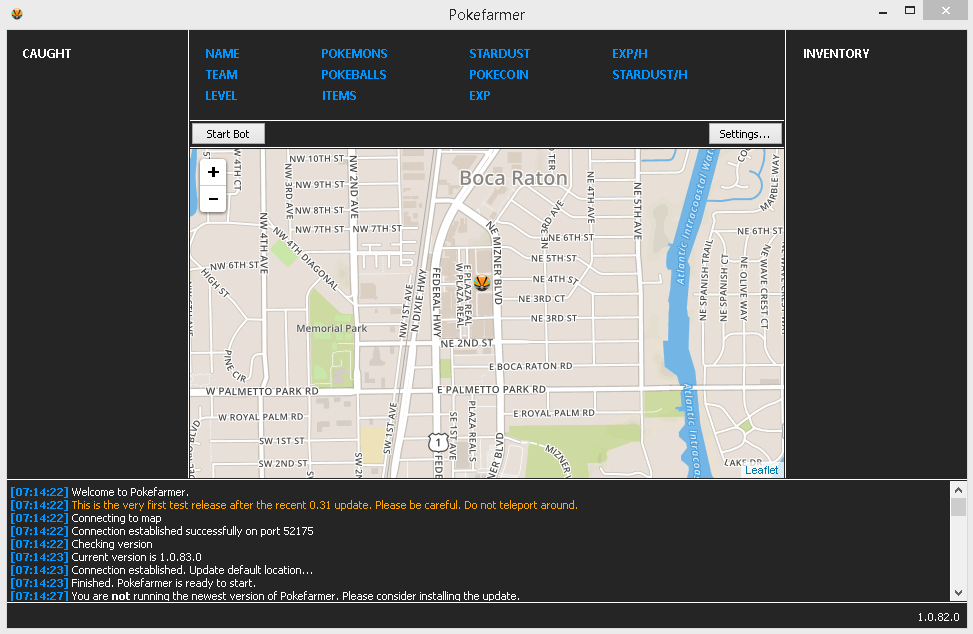Close the Pokefarmer window

[945, 11]
